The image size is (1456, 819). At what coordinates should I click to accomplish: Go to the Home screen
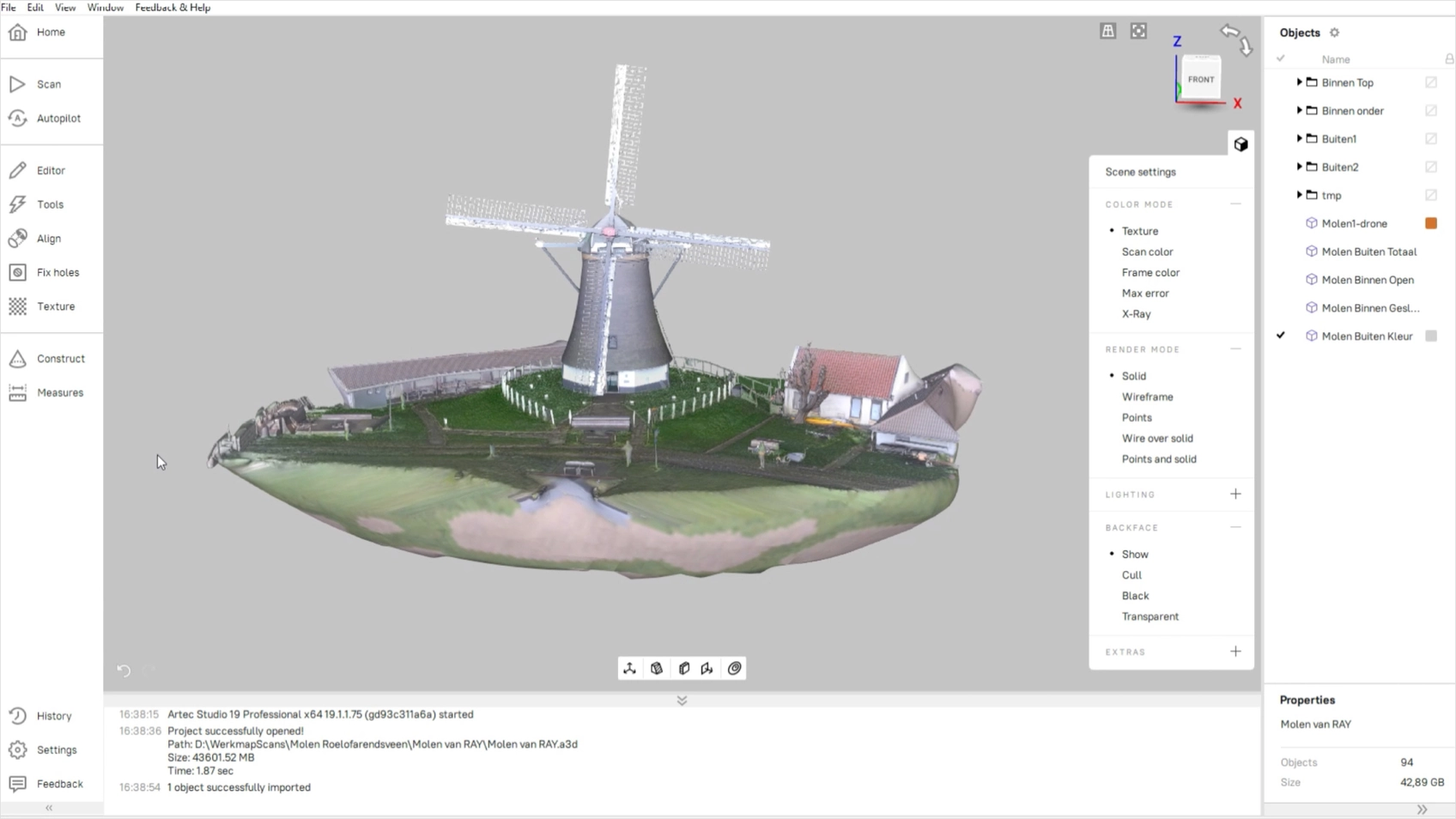click(x=50, y=33)
